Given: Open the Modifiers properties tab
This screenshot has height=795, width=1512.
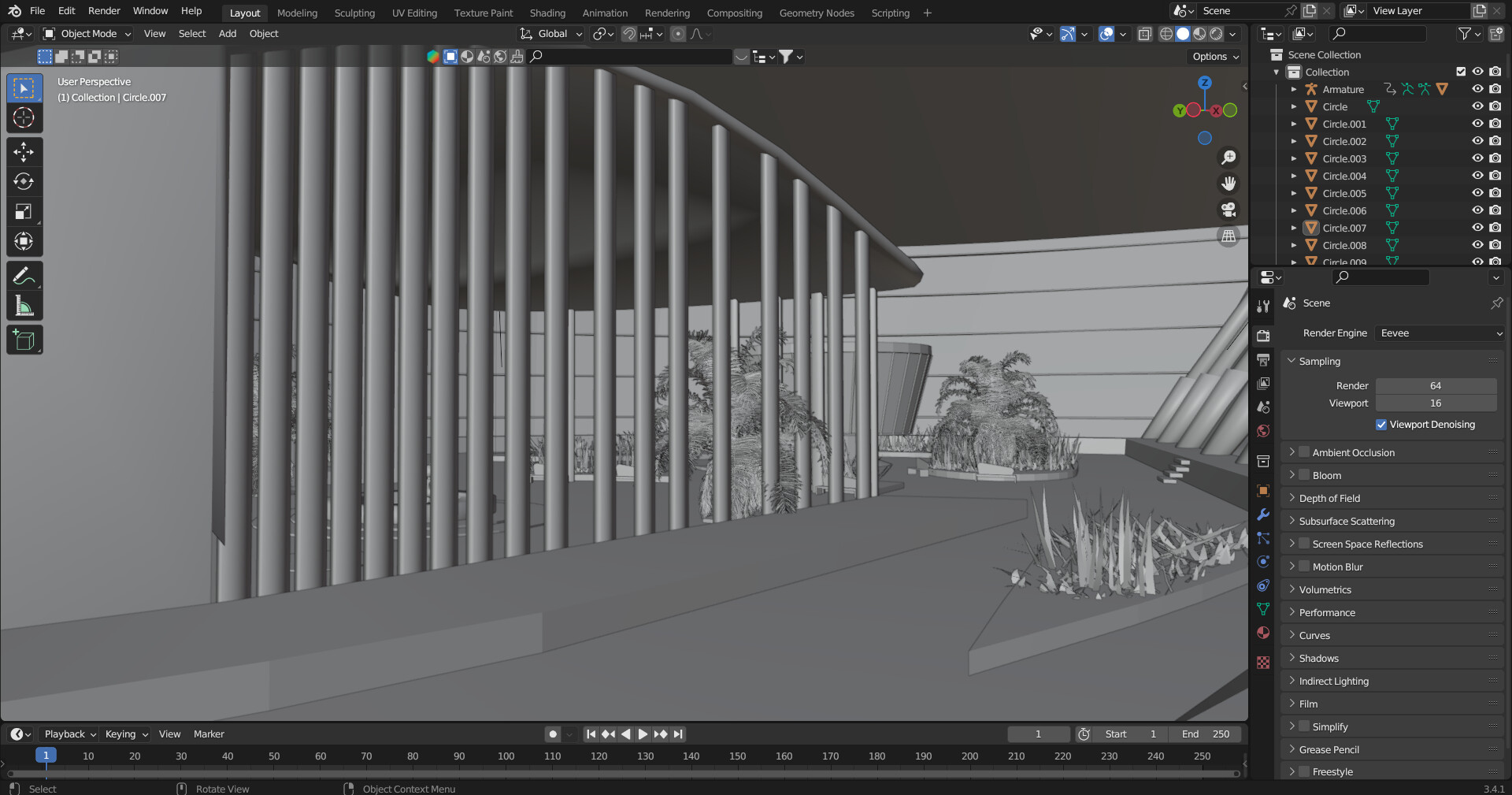Looking at the screenshot, I should pyautogui.click(x=1263, y=515).
